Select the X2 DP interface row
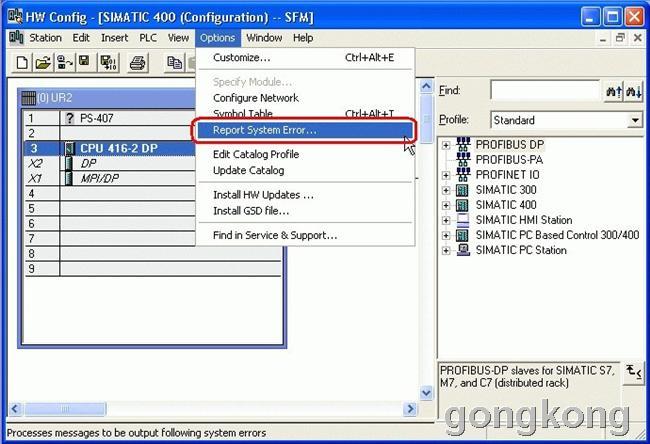The width and height of the screenshot is (650, 444). pyautogui.click(x=110, y=163)
